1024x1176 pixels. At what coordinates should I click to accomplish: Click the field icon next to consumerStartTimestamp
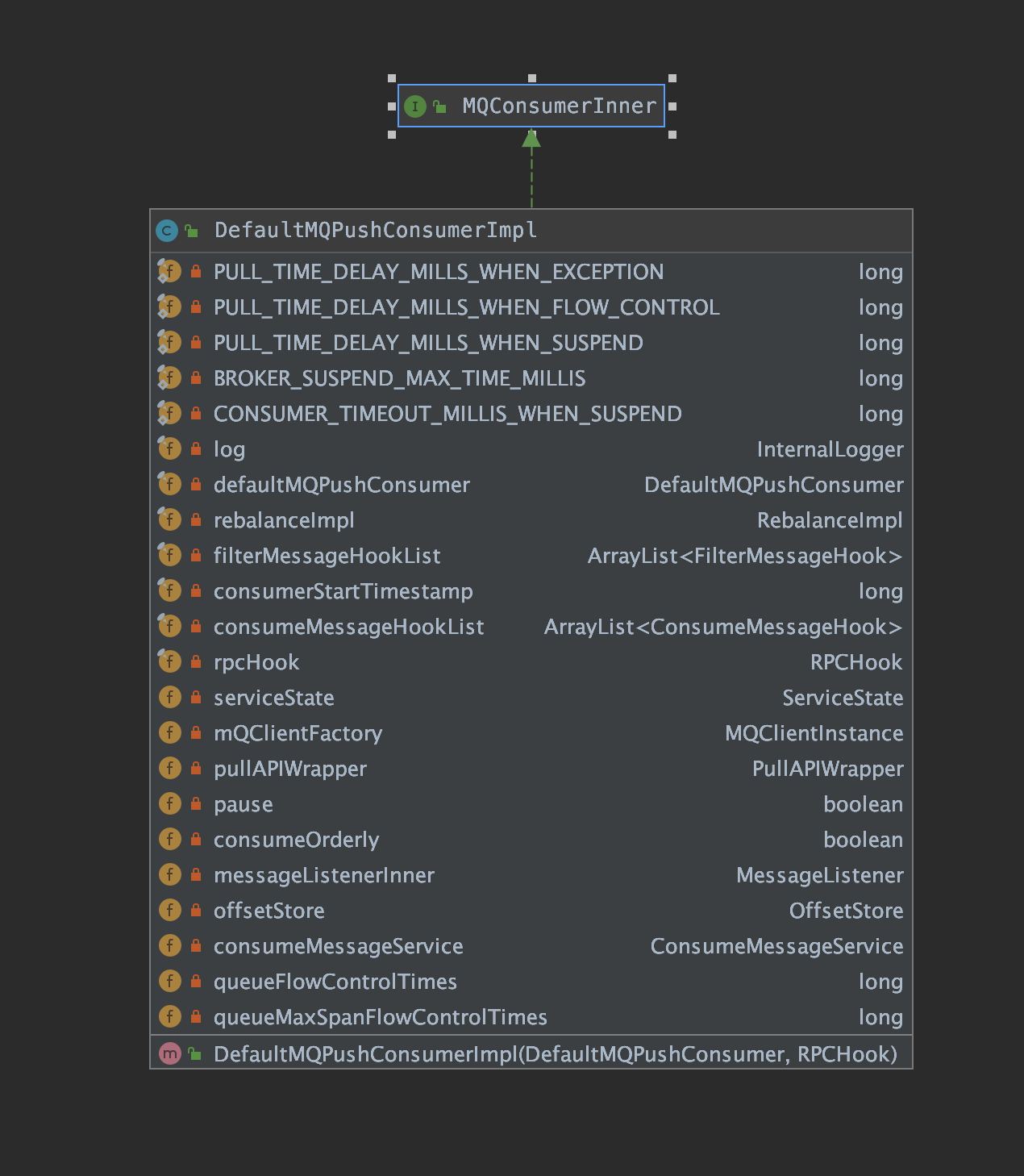click(x=169, y=590)
